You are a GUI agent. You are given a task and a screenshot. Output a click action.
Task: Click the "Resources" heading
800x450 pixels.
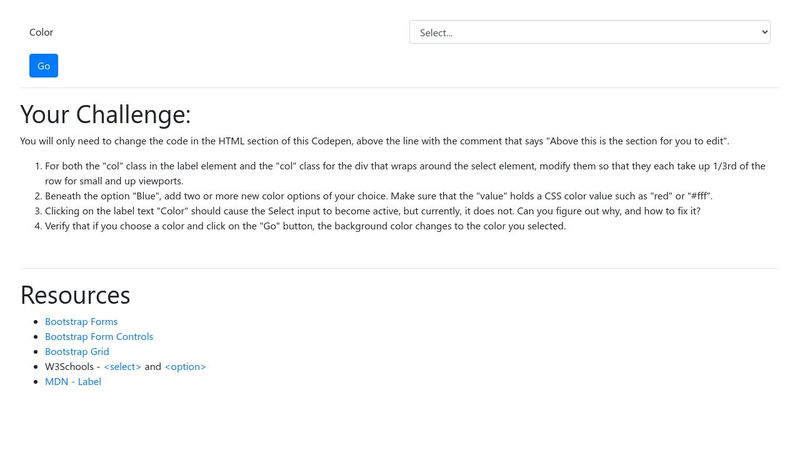click(x=75, y=295)
